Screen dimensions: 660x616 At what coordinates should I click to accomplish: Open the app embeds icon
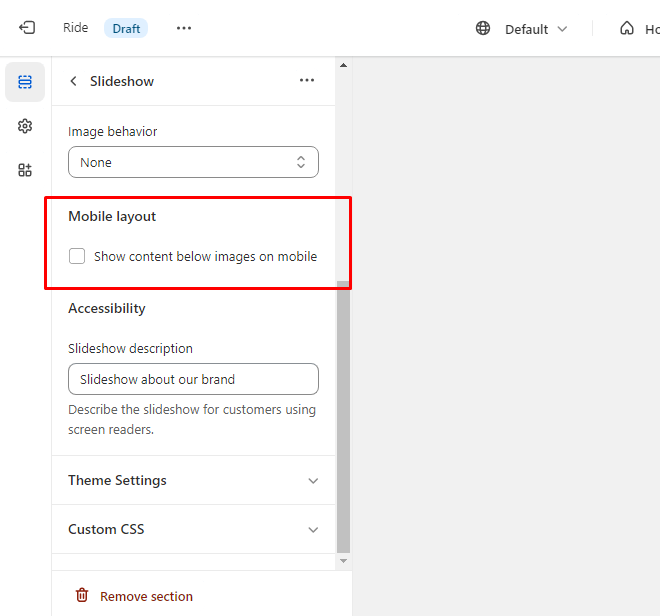point(25,170)
